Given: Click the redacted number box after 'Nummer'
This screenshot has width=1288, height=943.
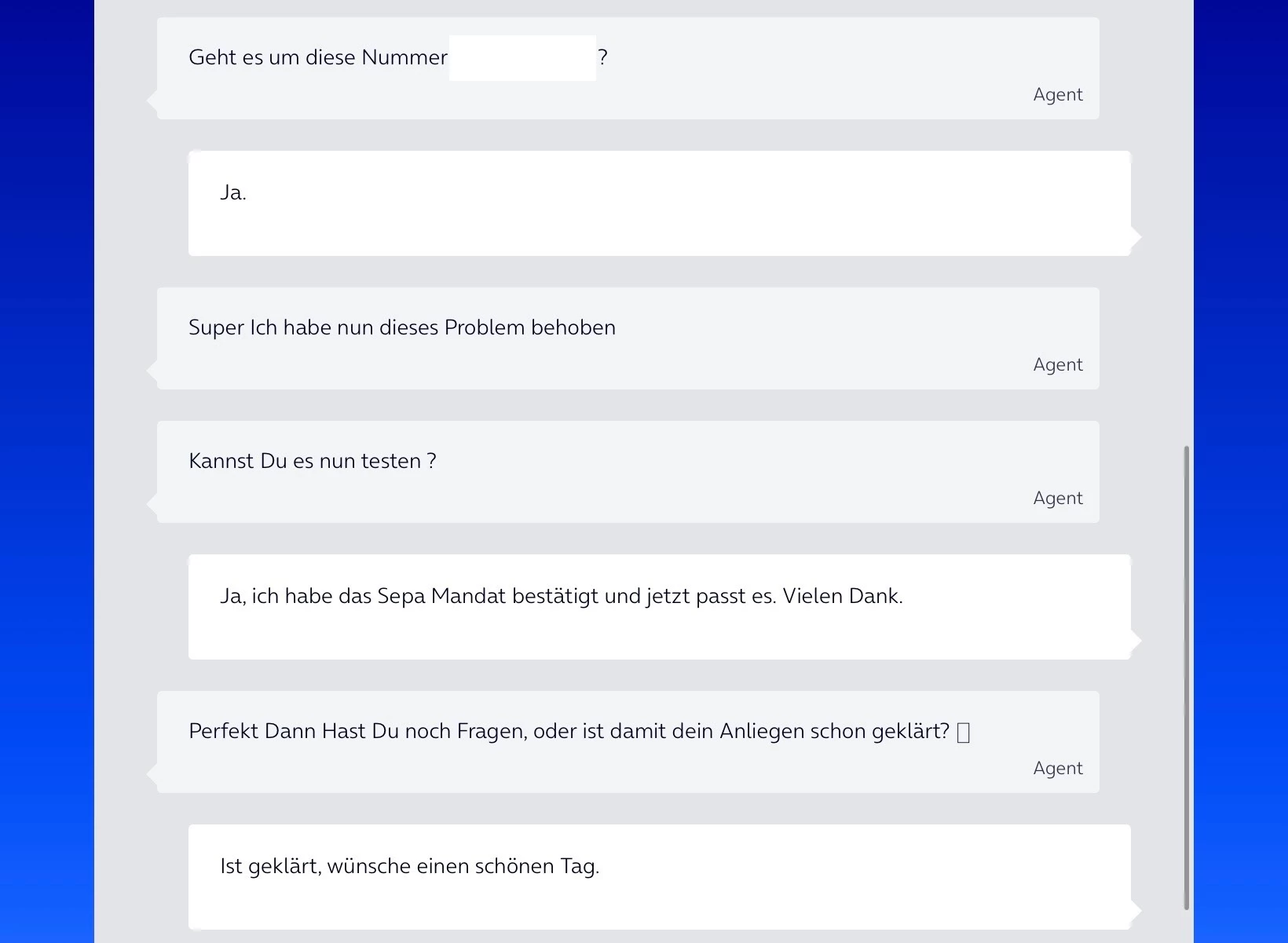Looking at the screenshot, I should tap(522, 57).
